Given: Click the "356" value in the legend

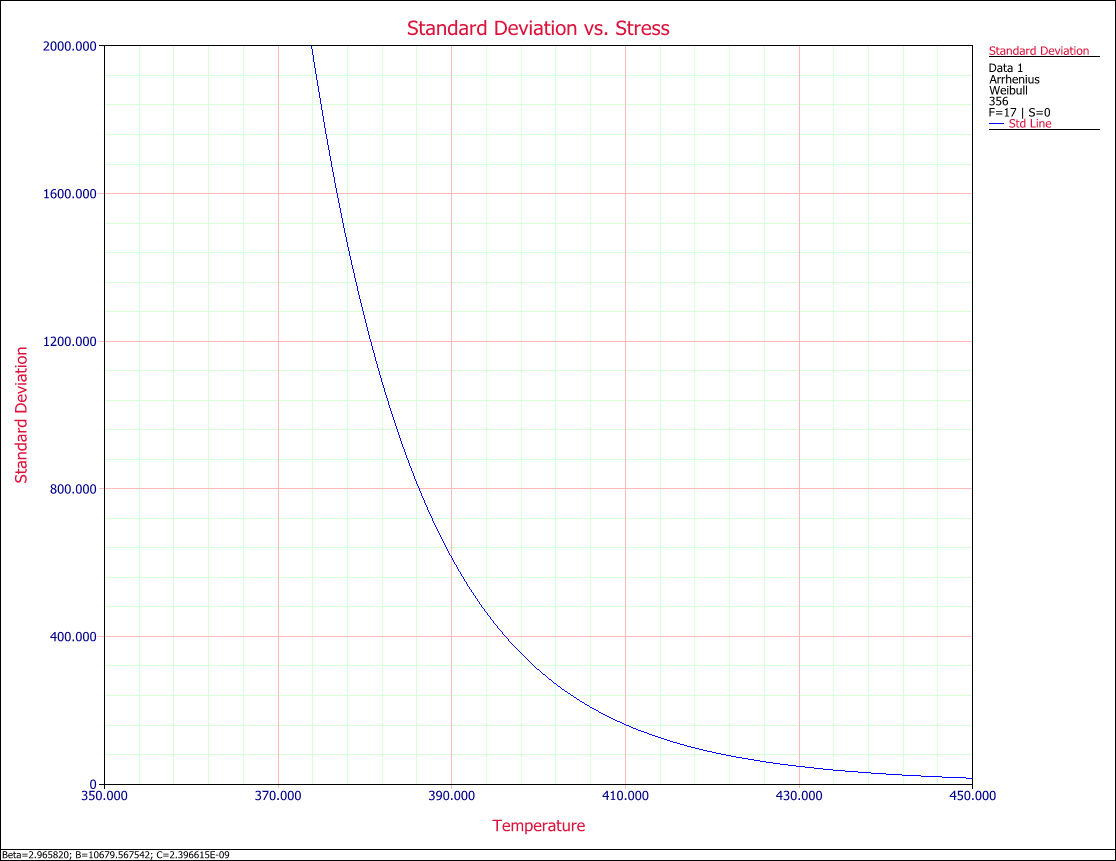Looking at the screenshot, I should 998,101.
